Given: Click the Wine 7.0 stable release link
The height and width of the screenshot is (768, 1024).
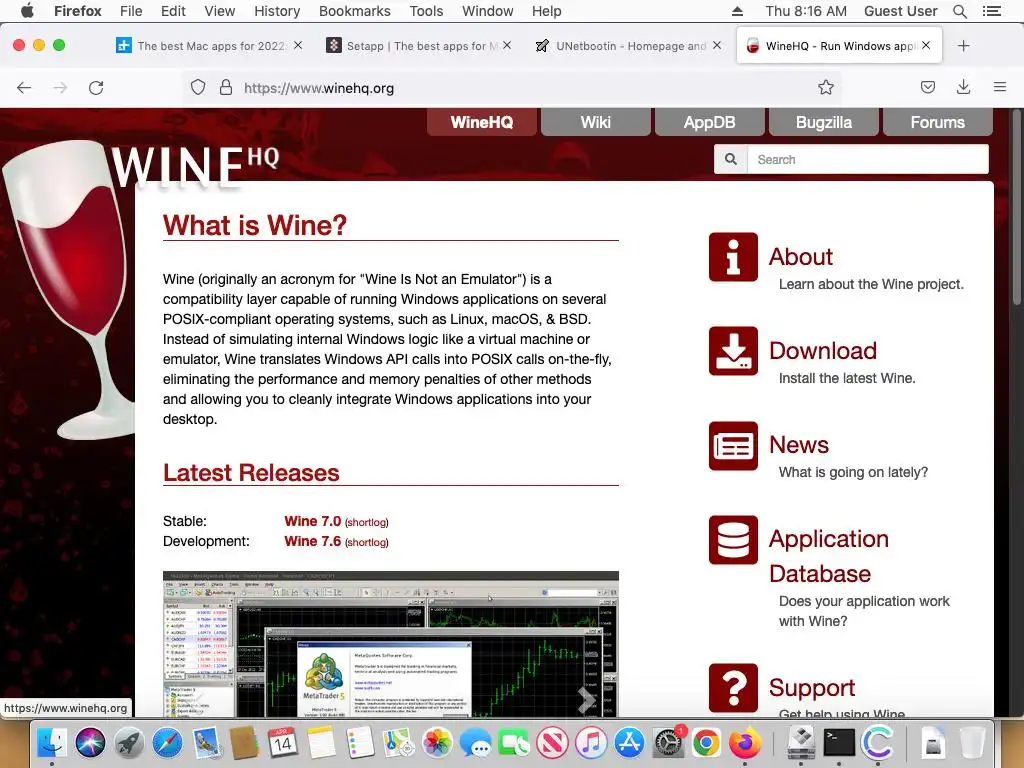Looking at the screenshot, I should click(x=312, y=521).
